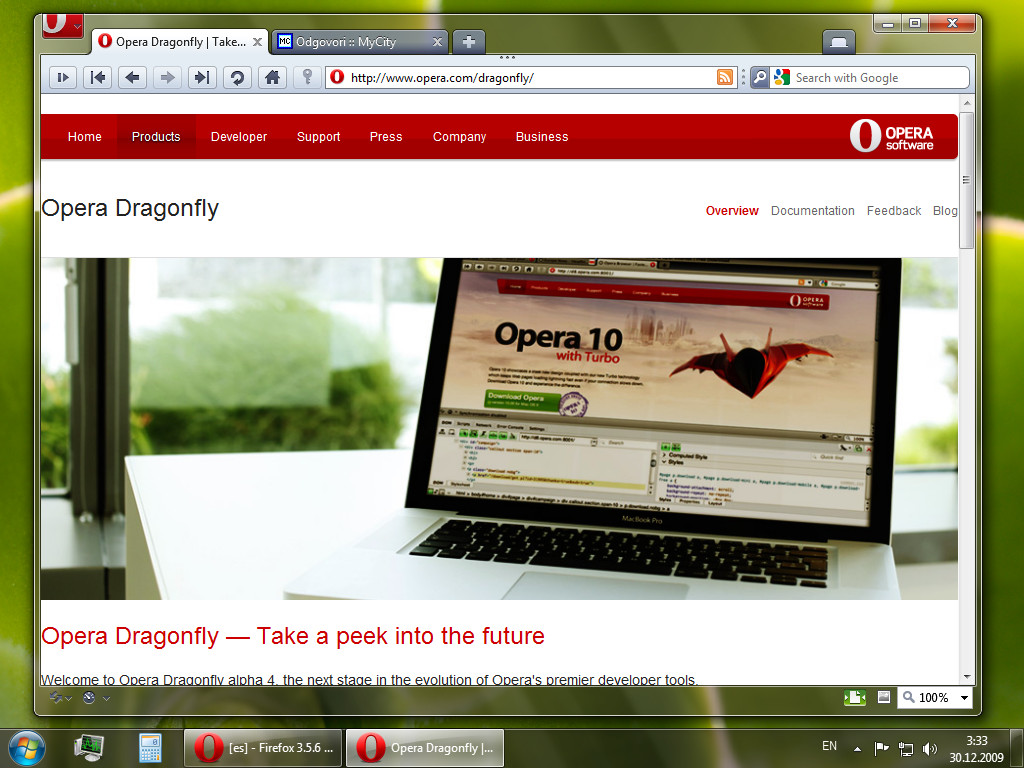Toggle the panels sidebar button

[63, 78]
